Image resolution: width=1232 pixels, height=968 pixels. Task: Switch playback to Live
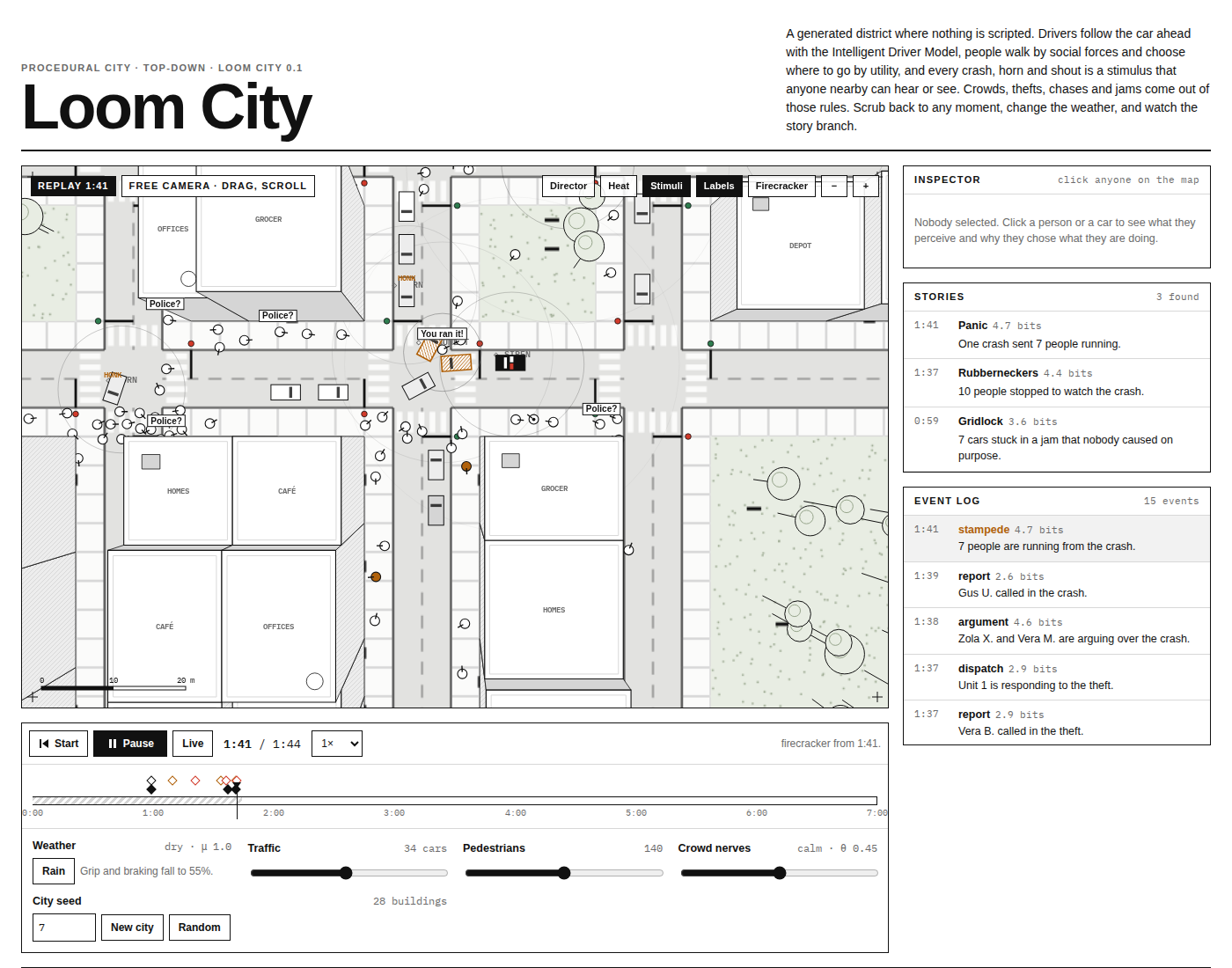[x=193, y=744]
